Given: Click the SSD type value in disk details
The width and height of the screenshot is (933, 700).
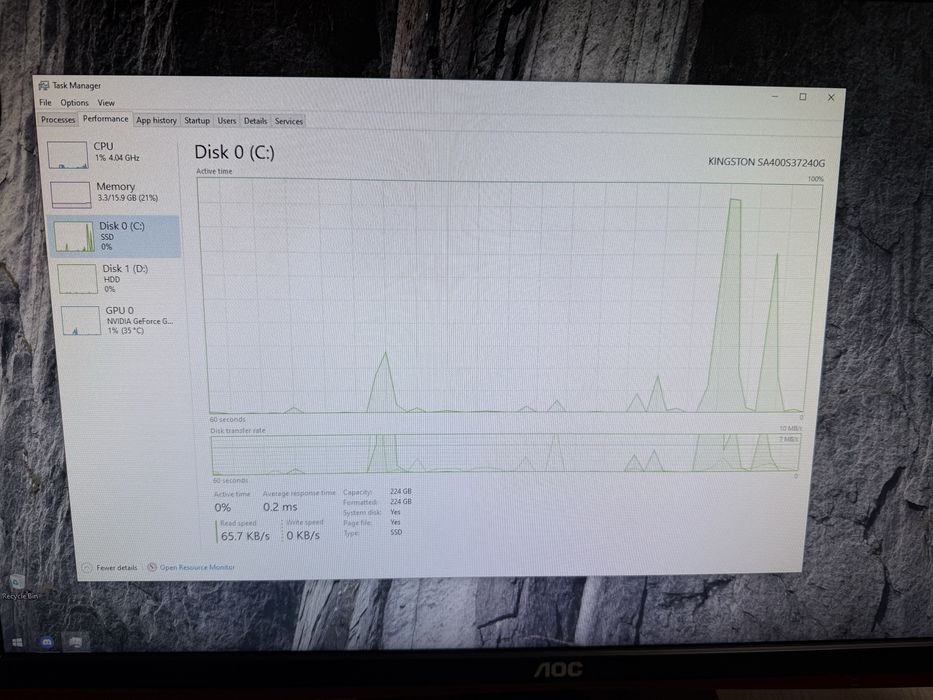Looking at the screenshot, I should click(396, 532).
